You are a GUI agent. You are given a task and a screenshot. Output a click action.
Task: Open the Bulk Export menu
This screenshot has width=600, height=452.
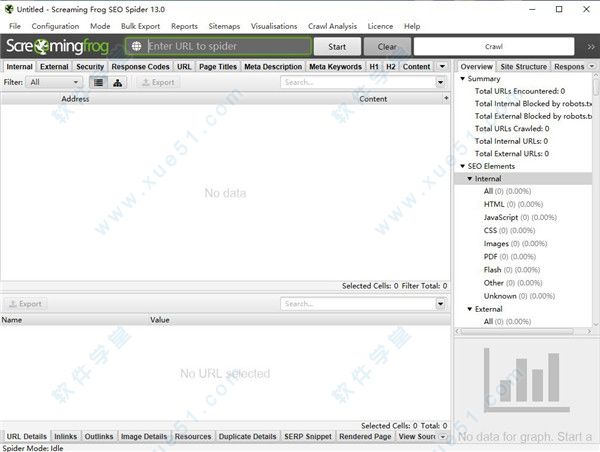[x=140, y=26]
